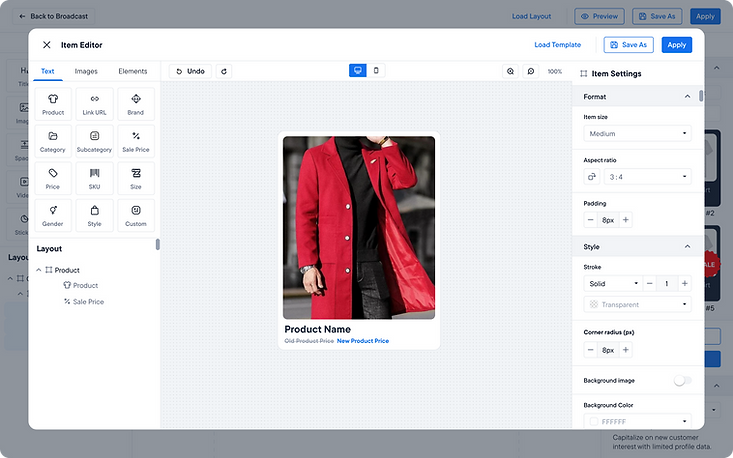Click the red coat product image
The height and width of the screenshot is (458, 733).
tap(359, 228)
